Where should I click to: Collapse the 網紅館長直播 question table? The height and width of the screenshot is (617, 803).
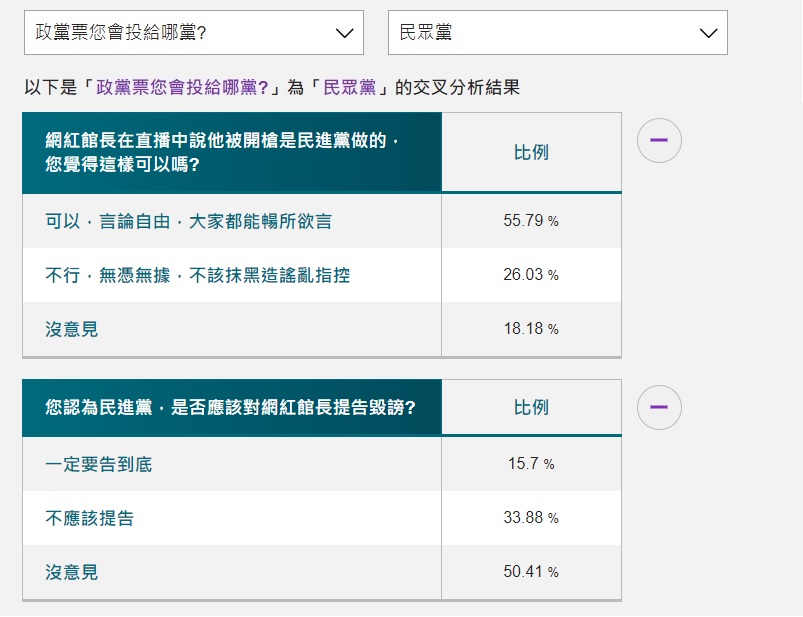[x=659, y=140]
